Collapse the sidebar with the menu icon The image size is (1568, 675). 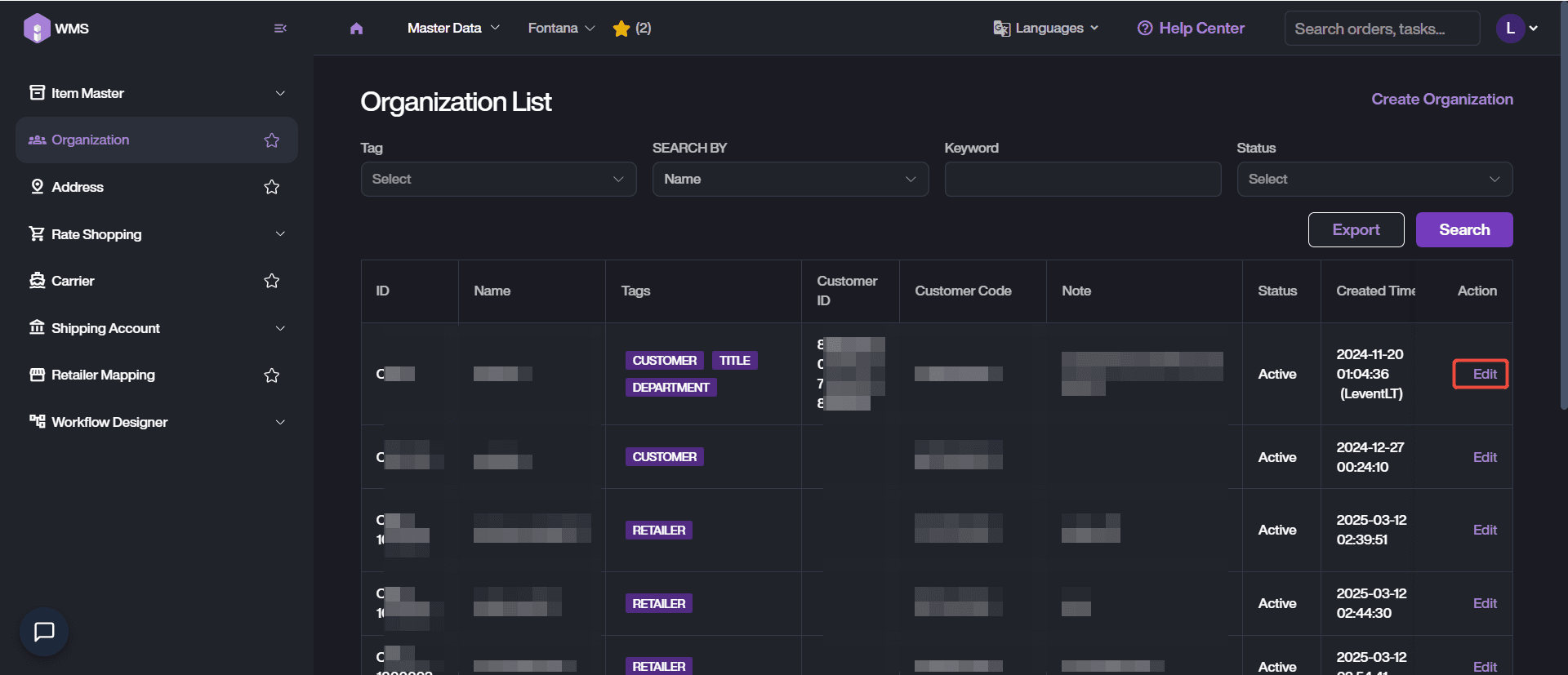click(x=280, y=29)
